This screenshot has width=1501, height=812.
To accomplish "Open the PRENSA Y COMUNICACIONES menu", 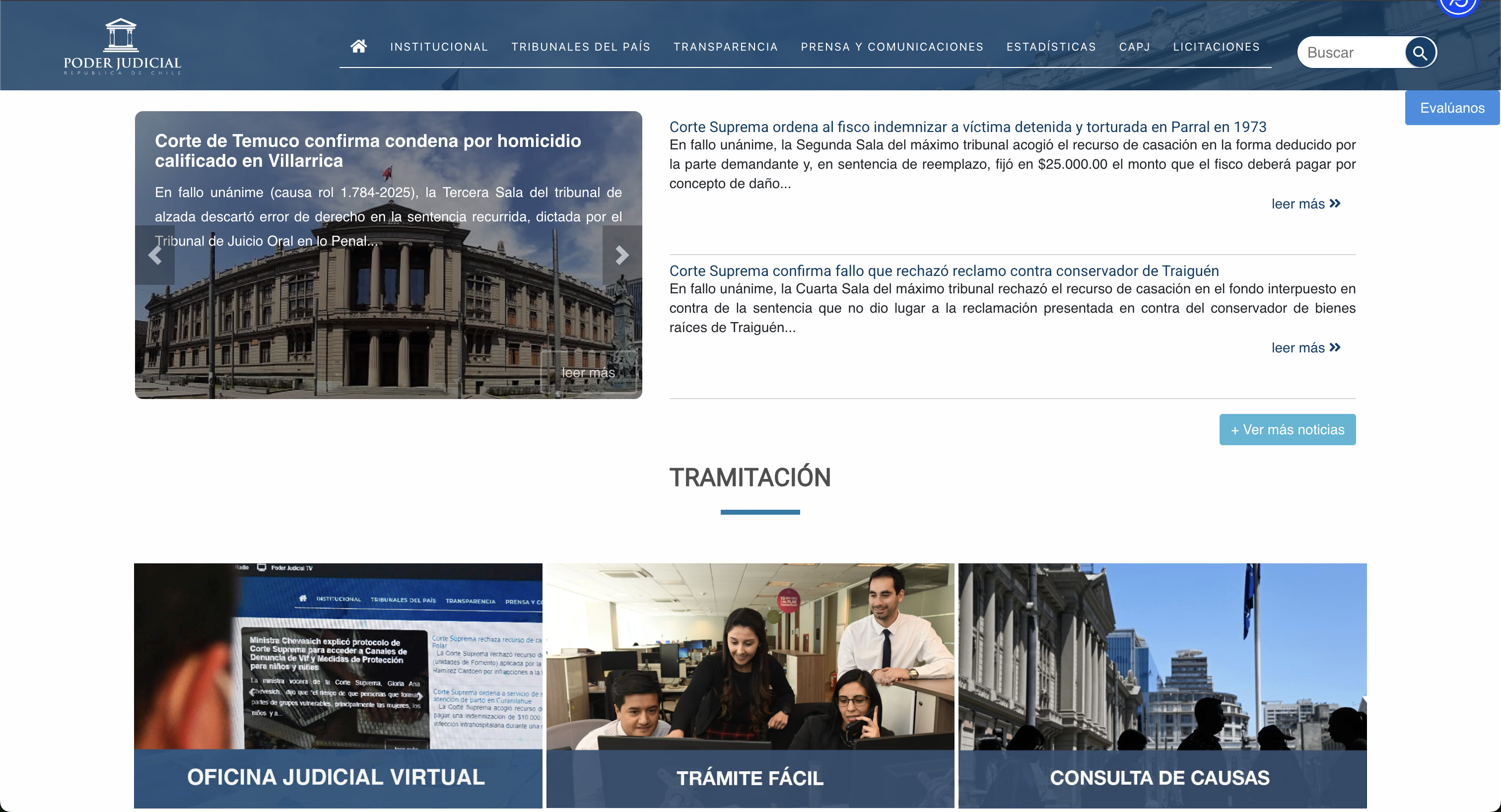I will 892,47.
